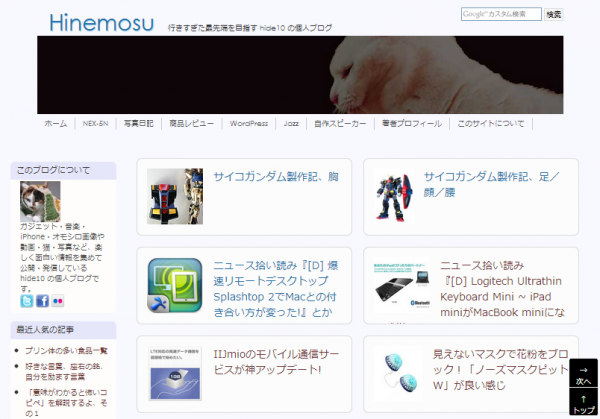Click the Gundam chest parts thumbnail
Image resolution: width=600 pixels, height=419 pixels.
pyautogui.click(x=175, y=196)
